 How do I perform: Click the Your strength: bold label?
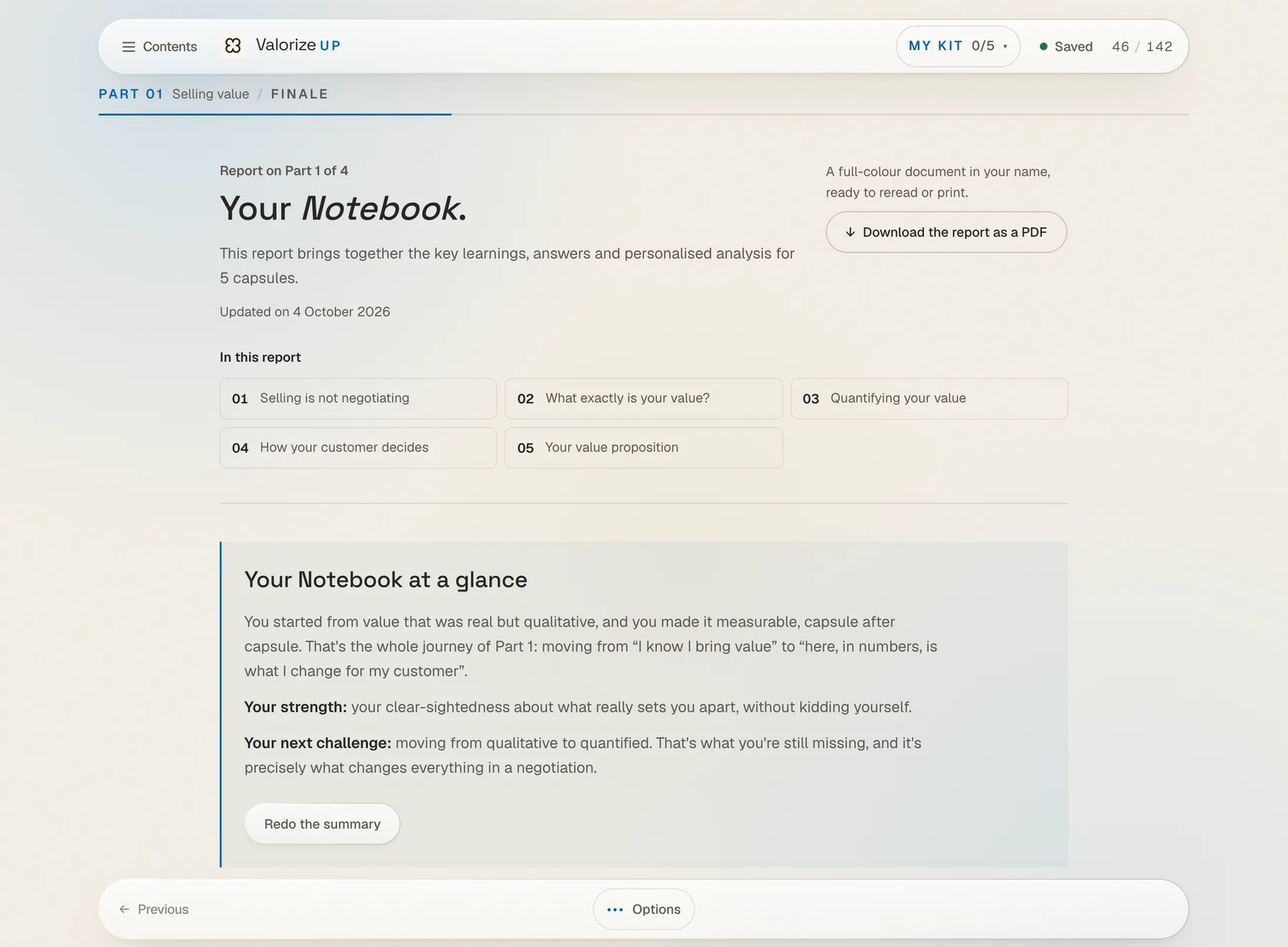296,707
